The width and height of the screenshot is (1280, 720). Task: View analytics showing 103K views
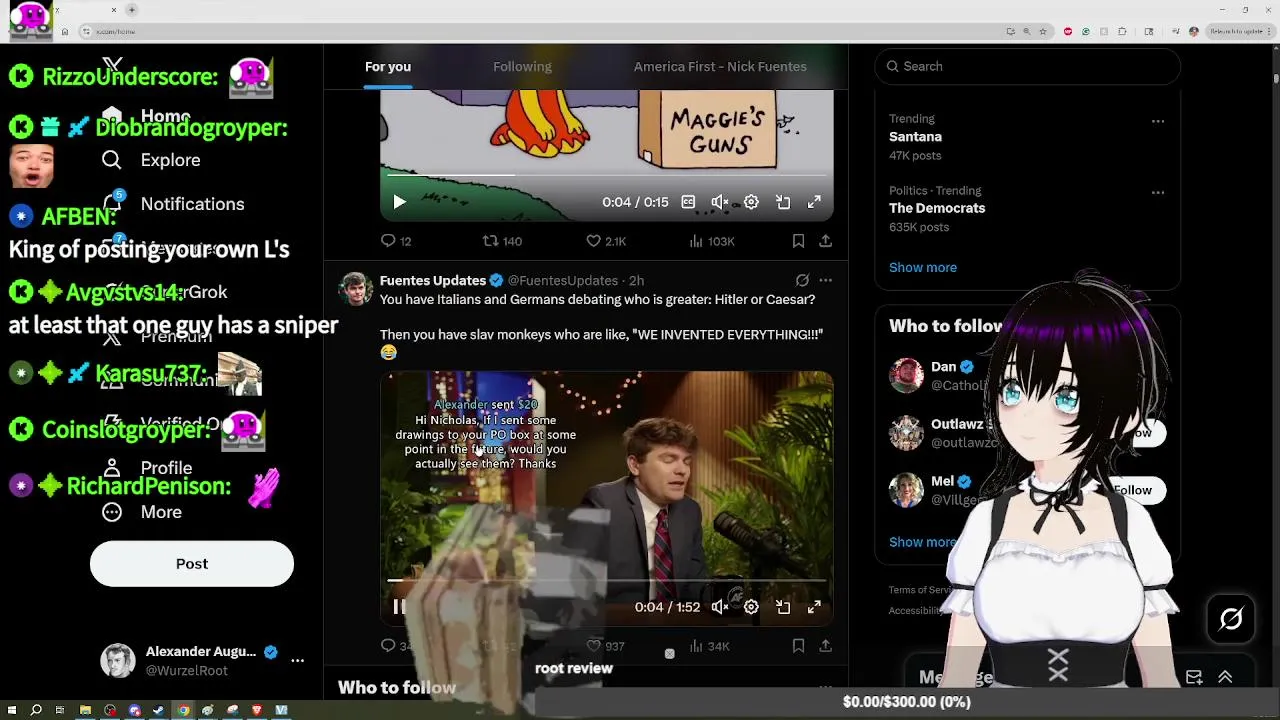(712, 241)
